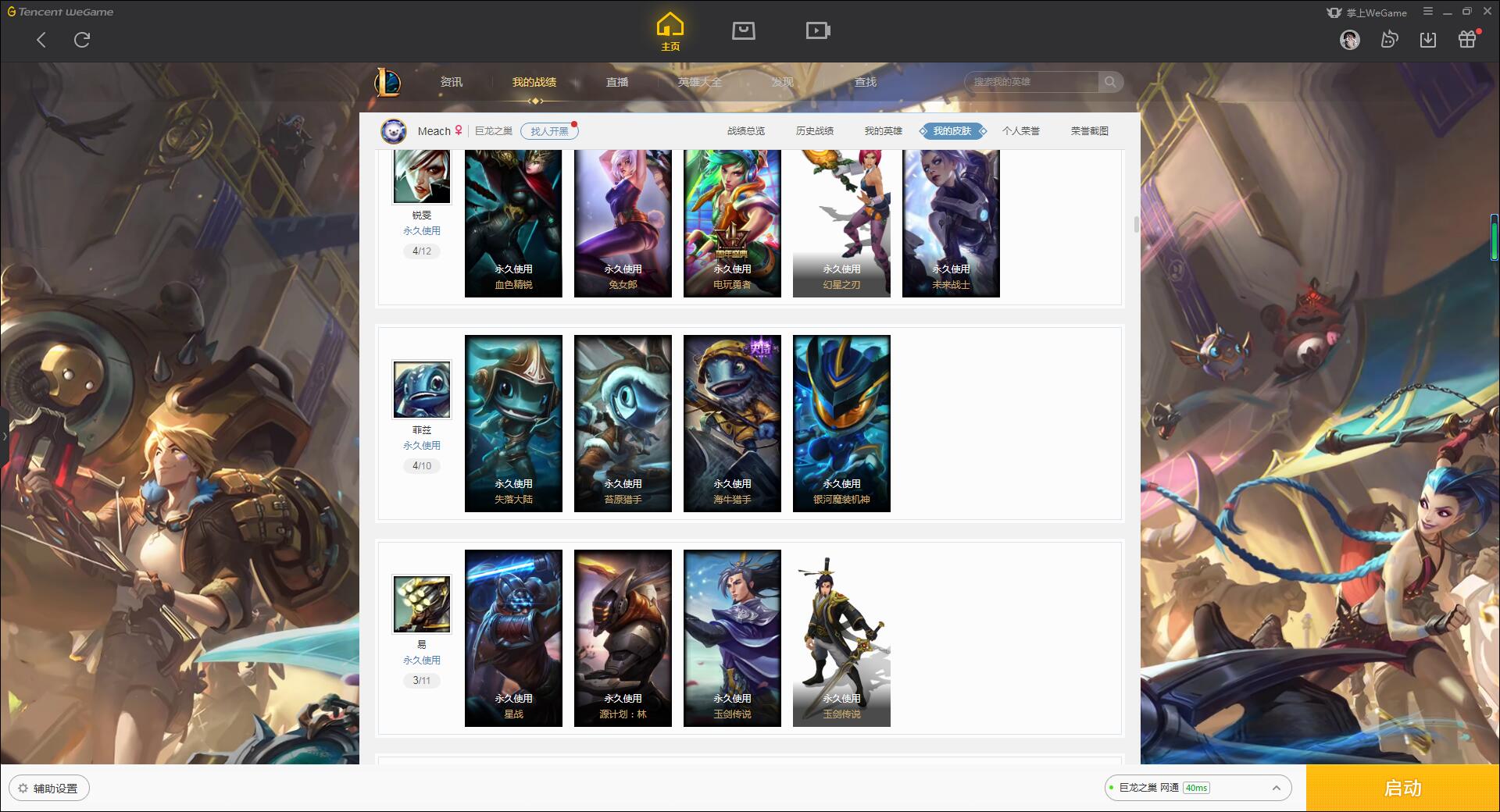Open user avatar in top bar

tap(1349, 40)
